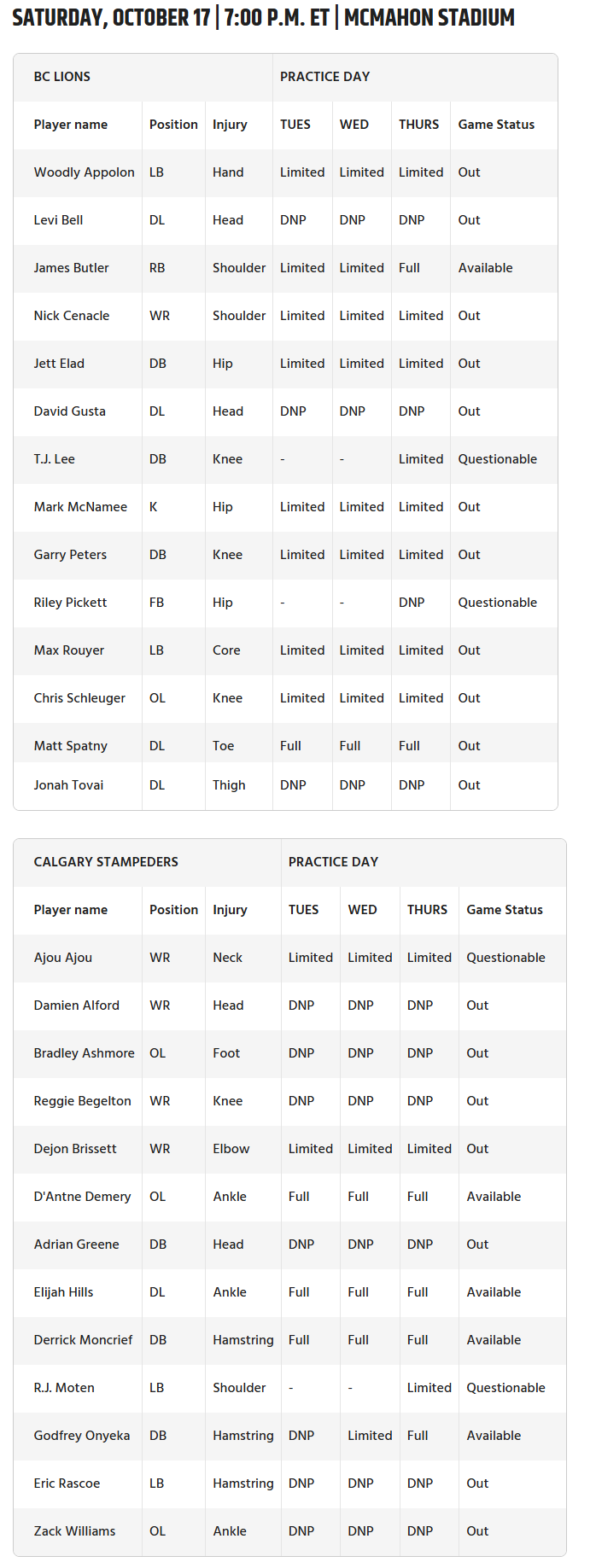
Task: Click the Eric Rascoe player name
Action: coord(67,1483)
